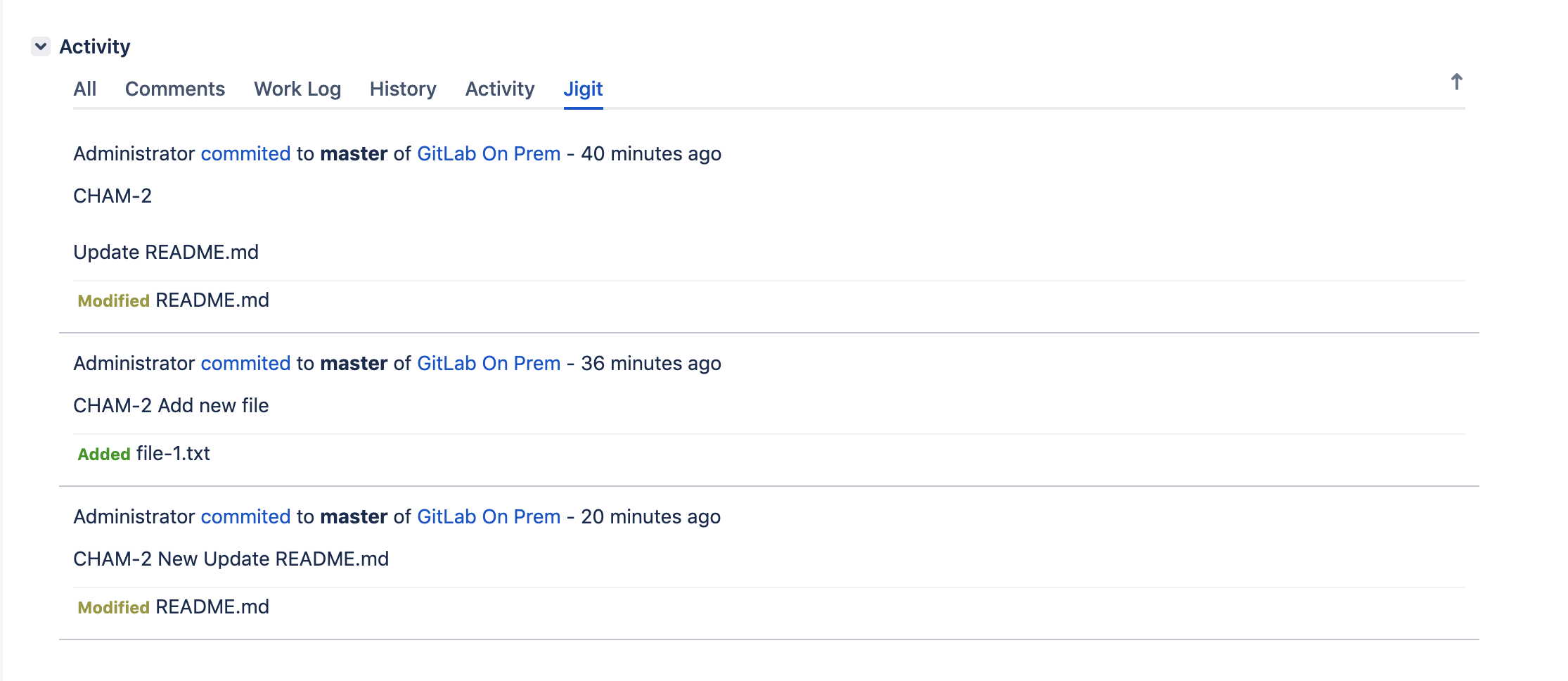
Task: Click README.md in the last commit
Action: tap(212, 607)
